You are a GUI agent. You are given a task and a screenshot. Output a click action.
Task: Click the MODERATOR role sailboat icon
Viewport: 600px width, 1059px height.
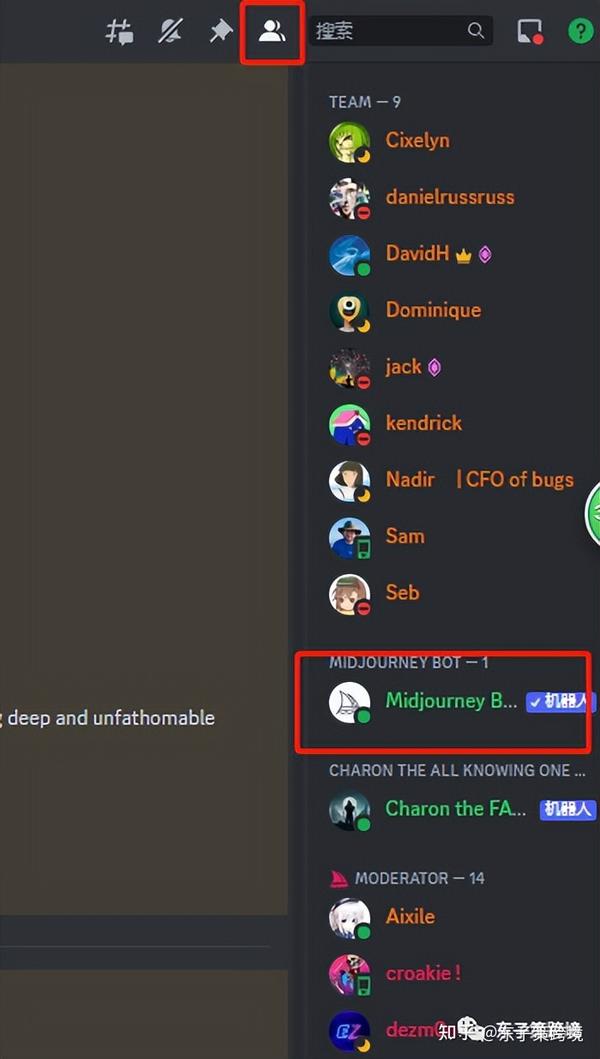tap(339, 878)
